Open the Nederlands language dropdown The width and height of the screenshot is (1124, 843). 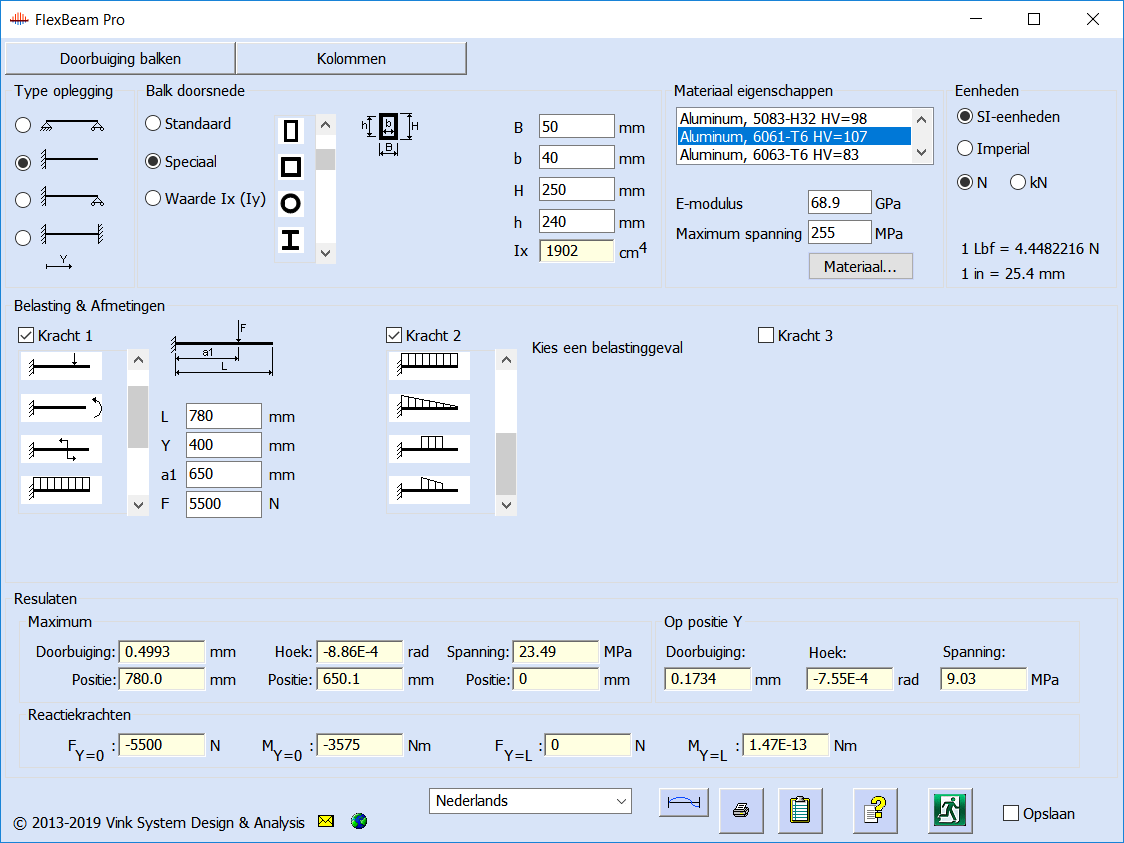[x=532, y=801]
